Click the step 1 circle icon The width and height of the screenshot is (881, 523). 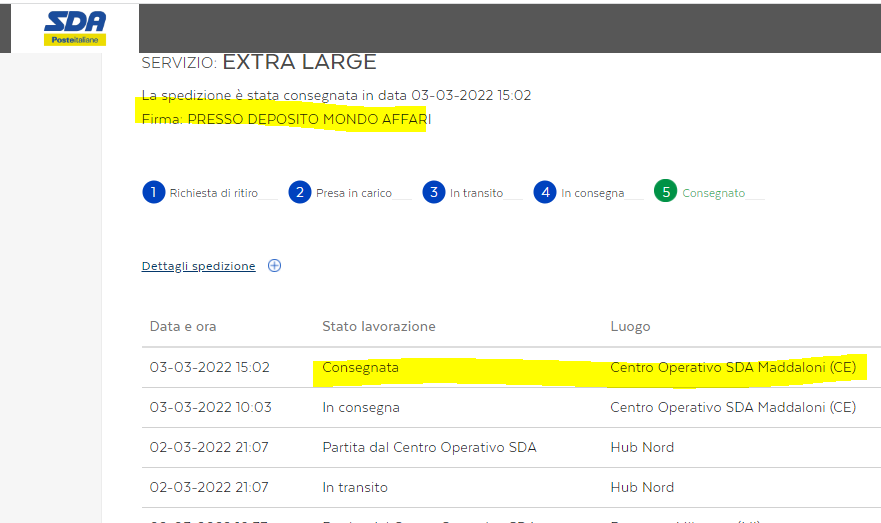click(x=153, y=192)
